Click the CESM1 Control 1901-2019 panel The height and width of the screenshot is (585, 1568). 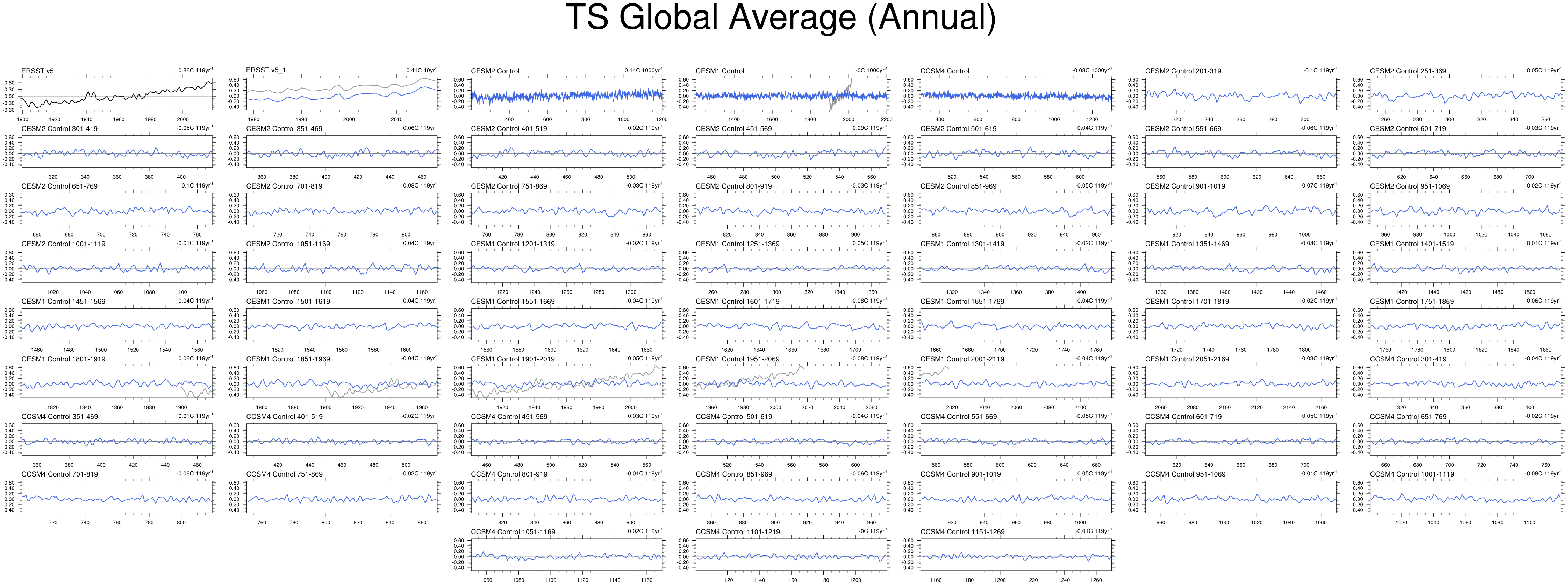(x=567, y=381)
